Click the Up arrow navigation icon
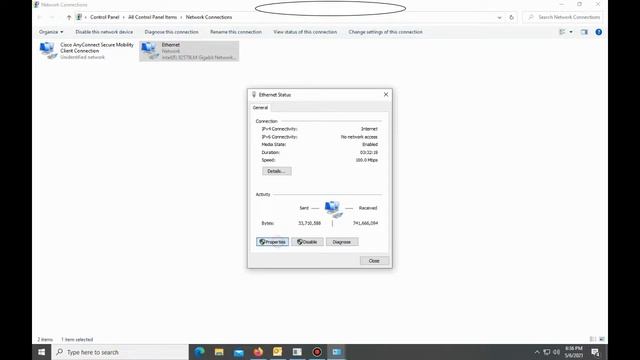The width and height of the screenshot is (640, 360). 69,17
